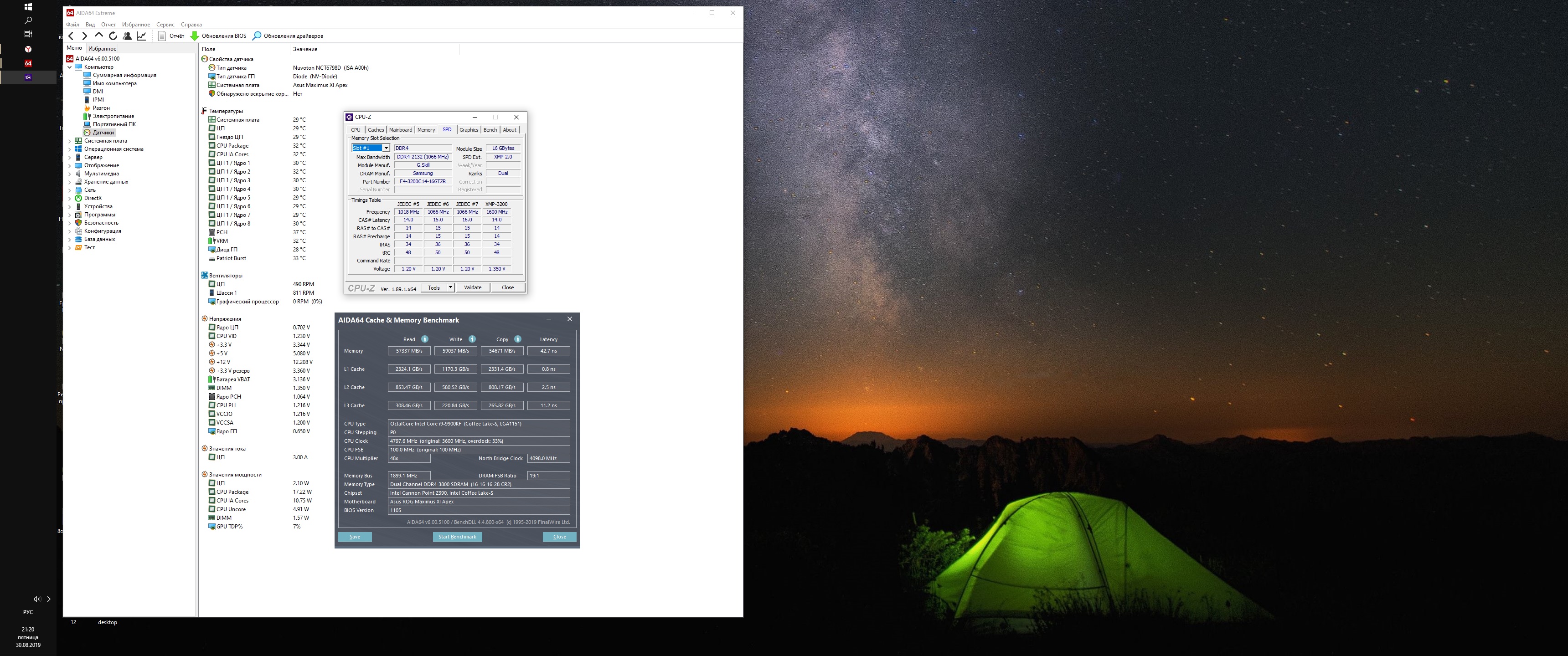This screenshot has height=656, width=1568.
Task: Collapse the Компьютер tree node
Action: click(69, 67)
